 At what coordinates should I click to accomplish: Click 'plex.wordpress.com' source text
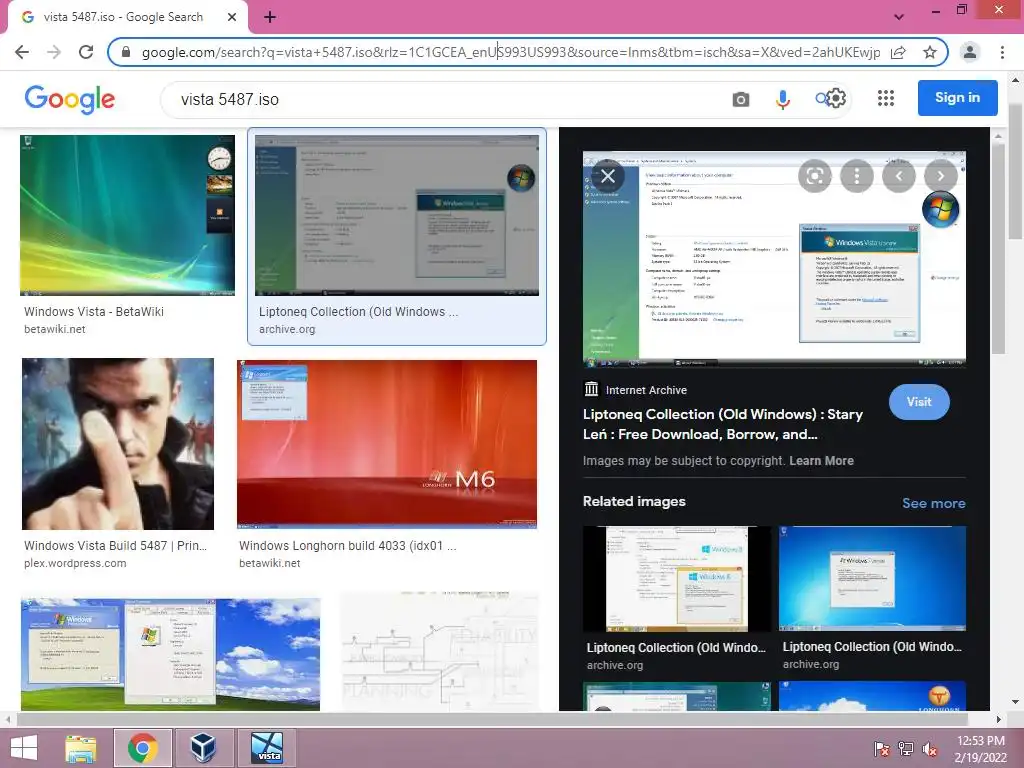click(x=75, y=564)
